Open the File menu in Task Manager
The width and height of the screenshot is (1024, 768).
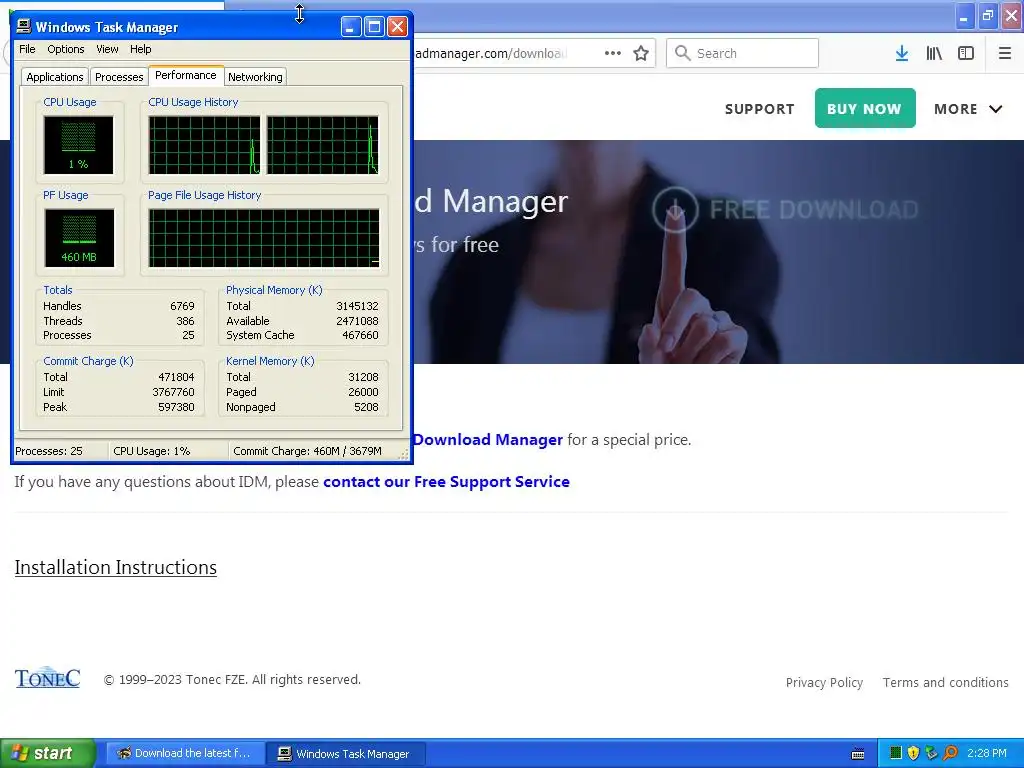click(x=27, y=49)
